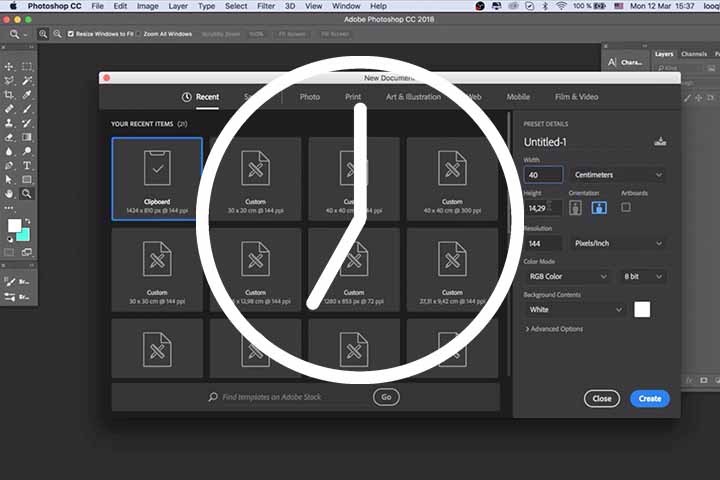Select the Clipboard recent item thumbnail
Image resolution: width=720 pixels, height=480 pixels.
157,179
